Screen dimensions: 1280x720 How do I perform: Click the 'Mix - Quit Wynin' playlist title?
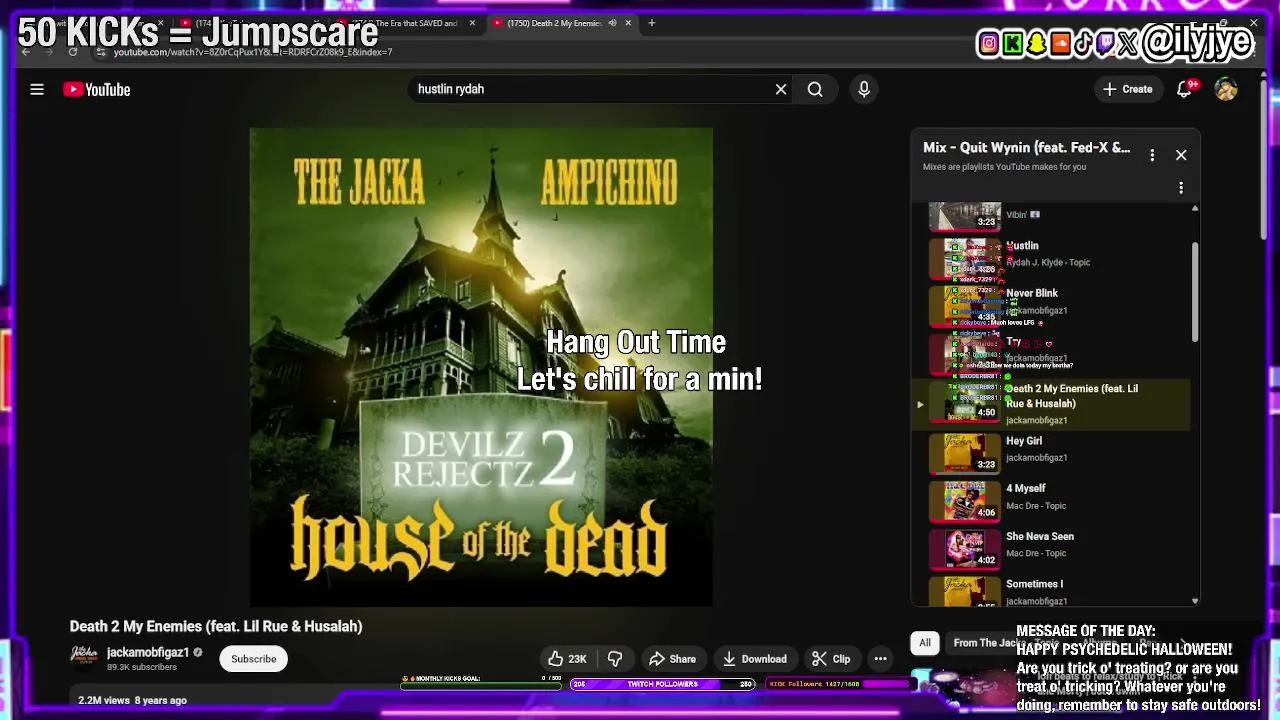pos(1027,147)
